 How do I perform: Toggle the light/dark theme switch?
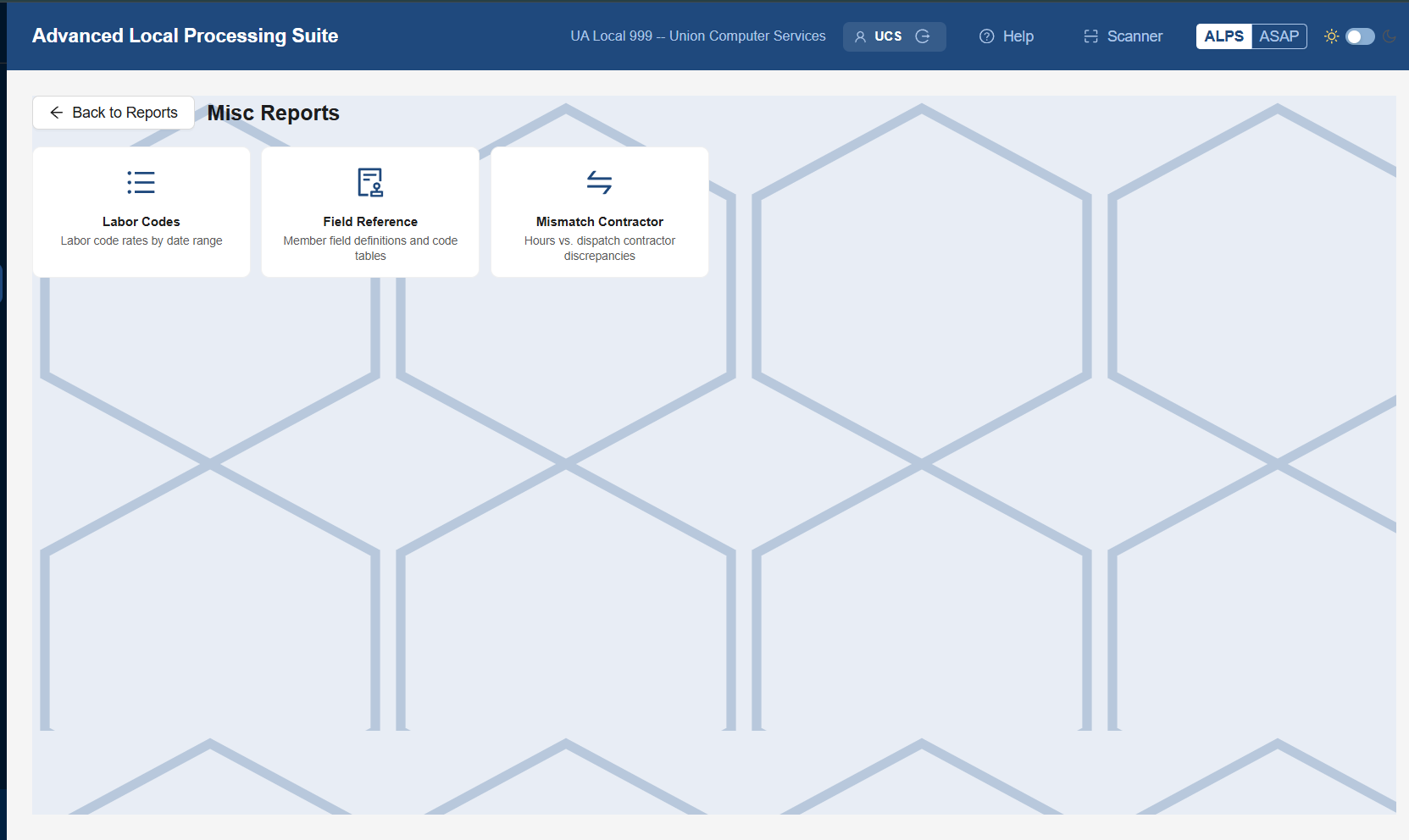pos(1360,36)
